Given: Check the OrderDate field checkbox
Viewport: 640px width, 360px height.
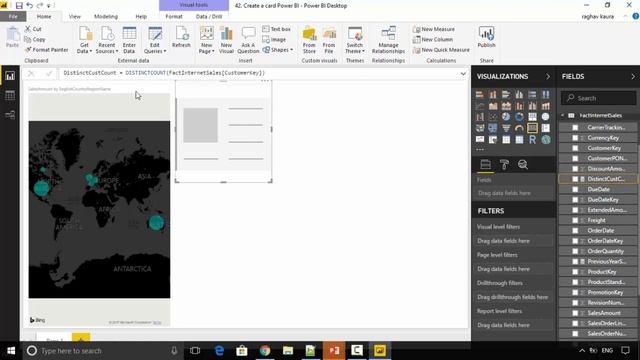Looking at the screenshot, I should click(575, 231).
